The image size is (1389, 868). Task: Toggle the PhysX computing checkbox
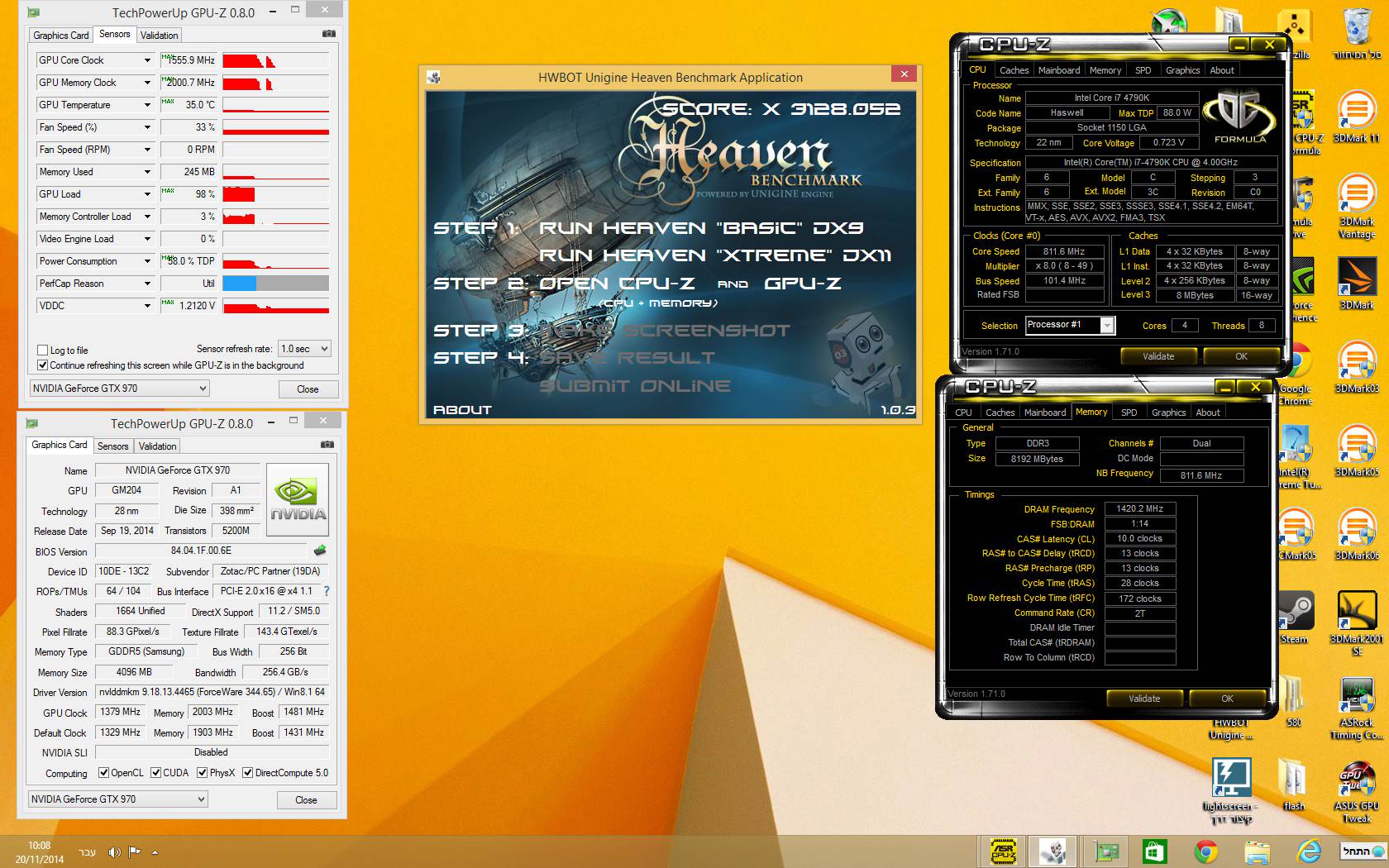pyautogui.click(x=202, y=773)
